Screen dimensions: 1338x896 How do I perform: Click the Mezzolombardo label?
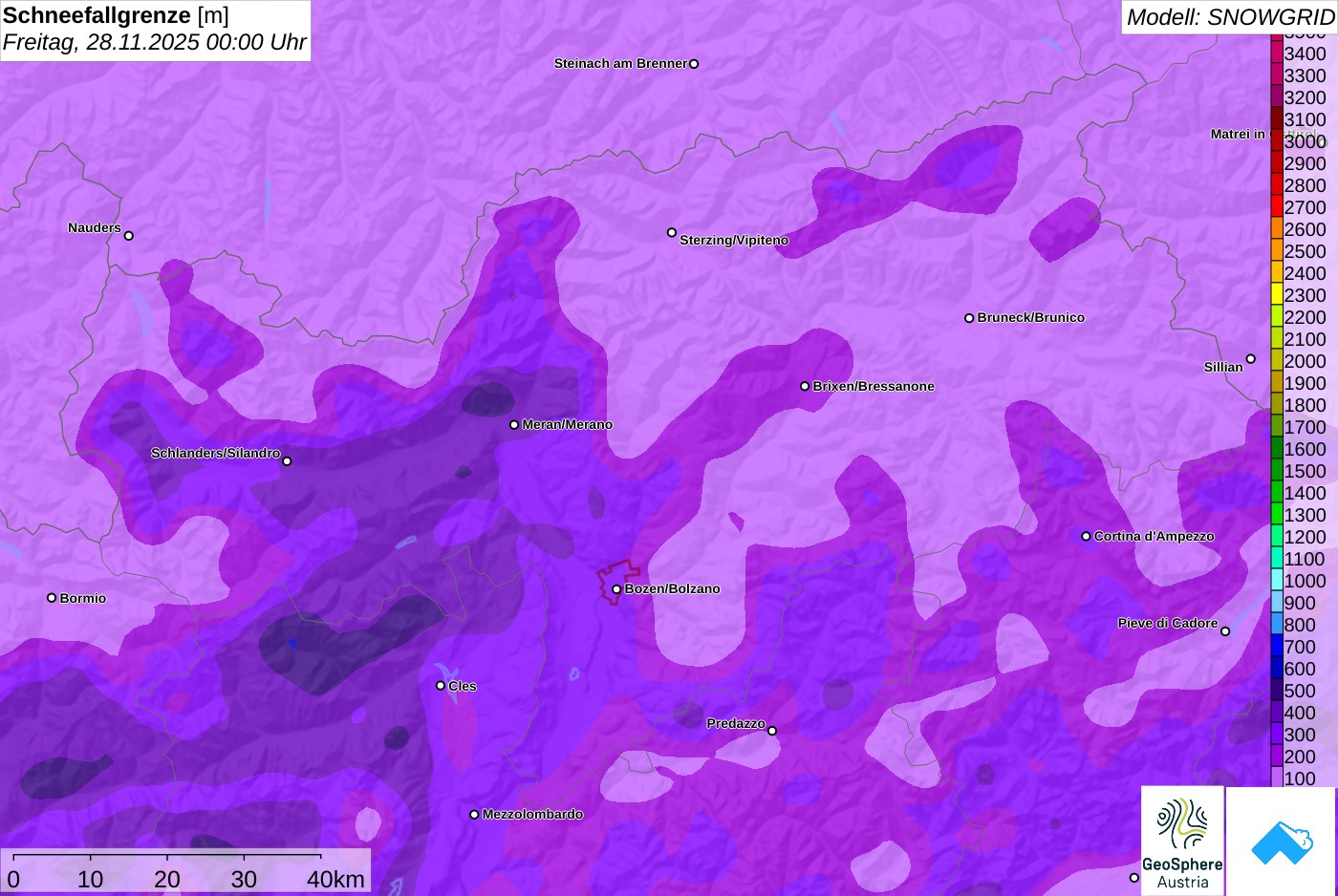(532, 815)
